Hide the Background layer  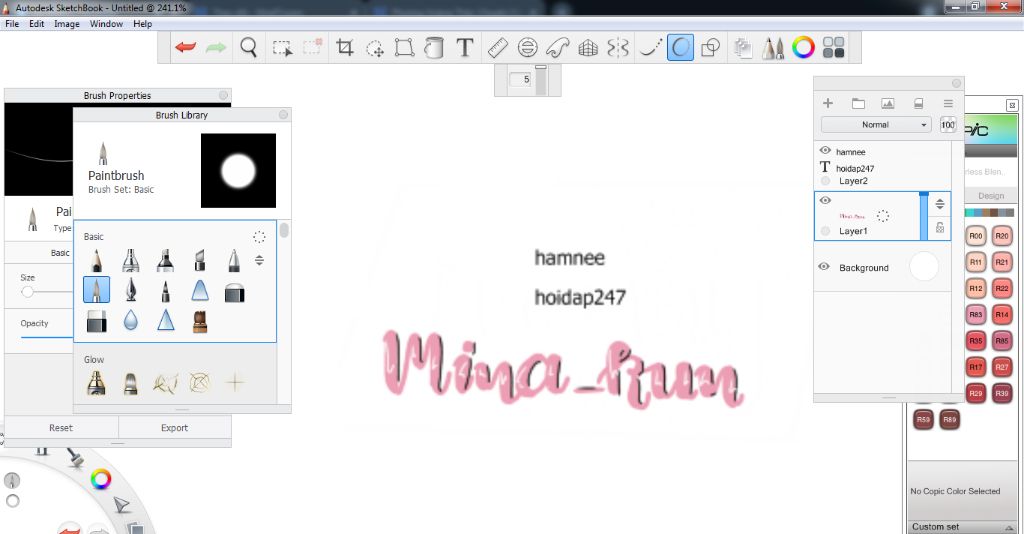coord(824,267)
